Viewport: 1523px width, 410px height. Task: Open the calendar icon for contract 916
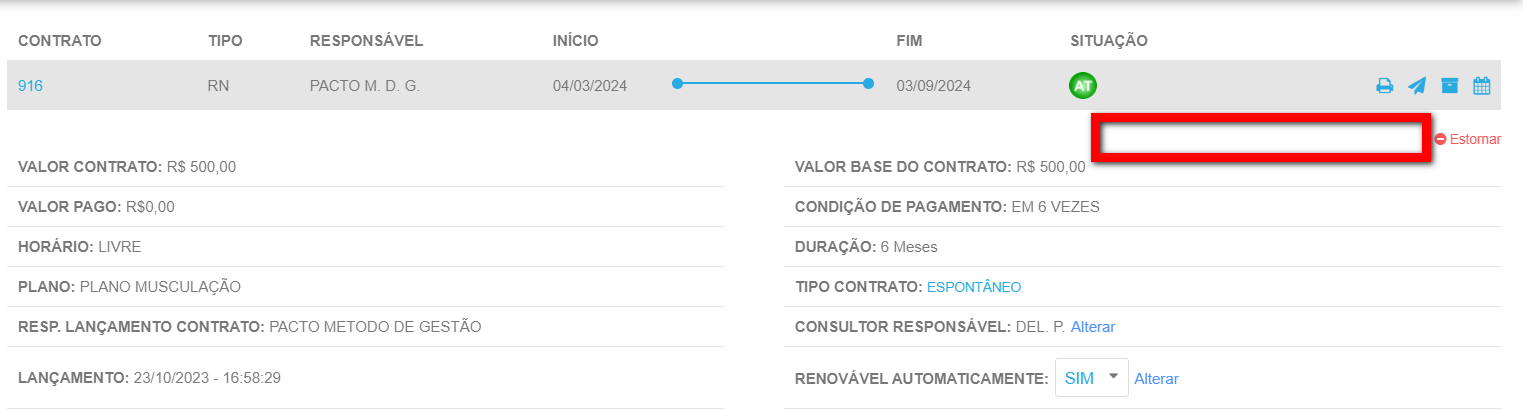pos(1481,86)
